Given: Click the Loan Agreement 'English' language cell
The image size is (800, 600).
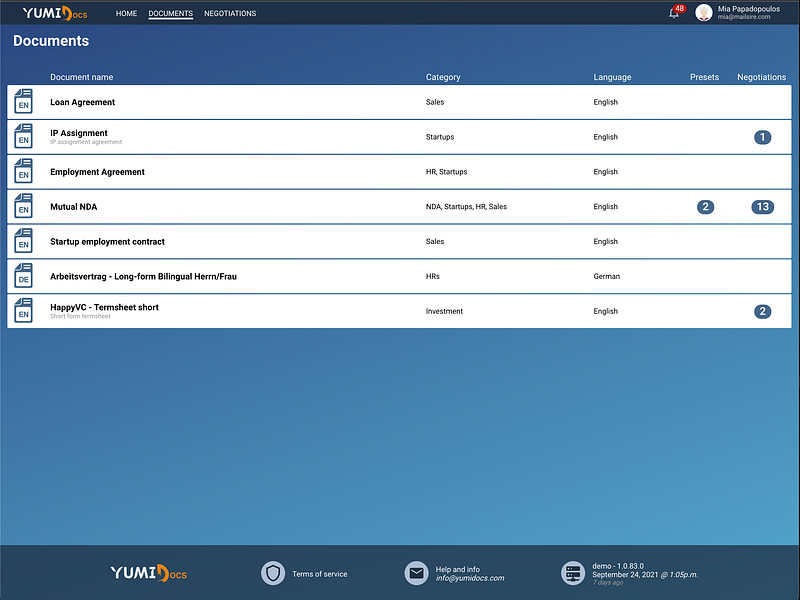Looking at the screenshot, I should [605, 102].
